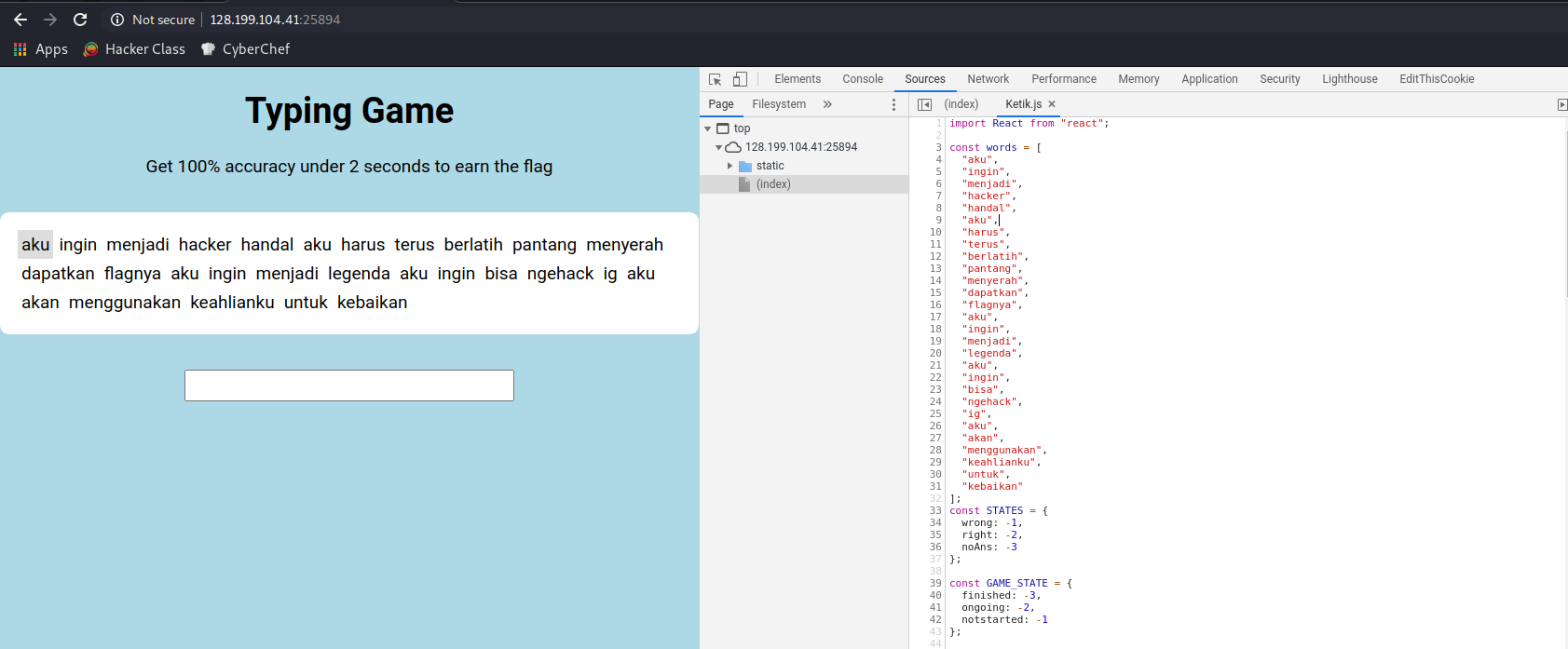Collapse the top frame tree node
The image size is (1568, 649).
click(708, 128)
